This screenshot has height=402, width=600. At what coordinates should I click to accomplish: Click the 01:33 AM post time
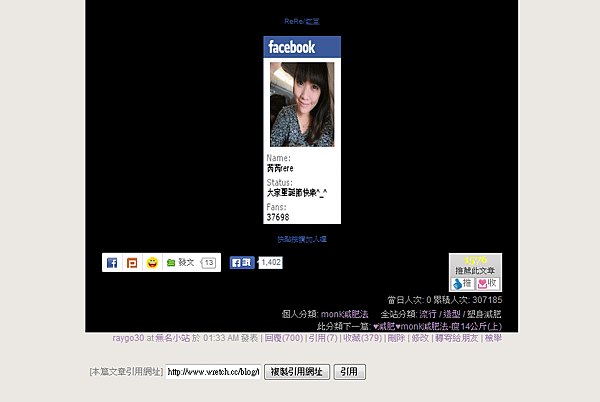click(221, 338)
